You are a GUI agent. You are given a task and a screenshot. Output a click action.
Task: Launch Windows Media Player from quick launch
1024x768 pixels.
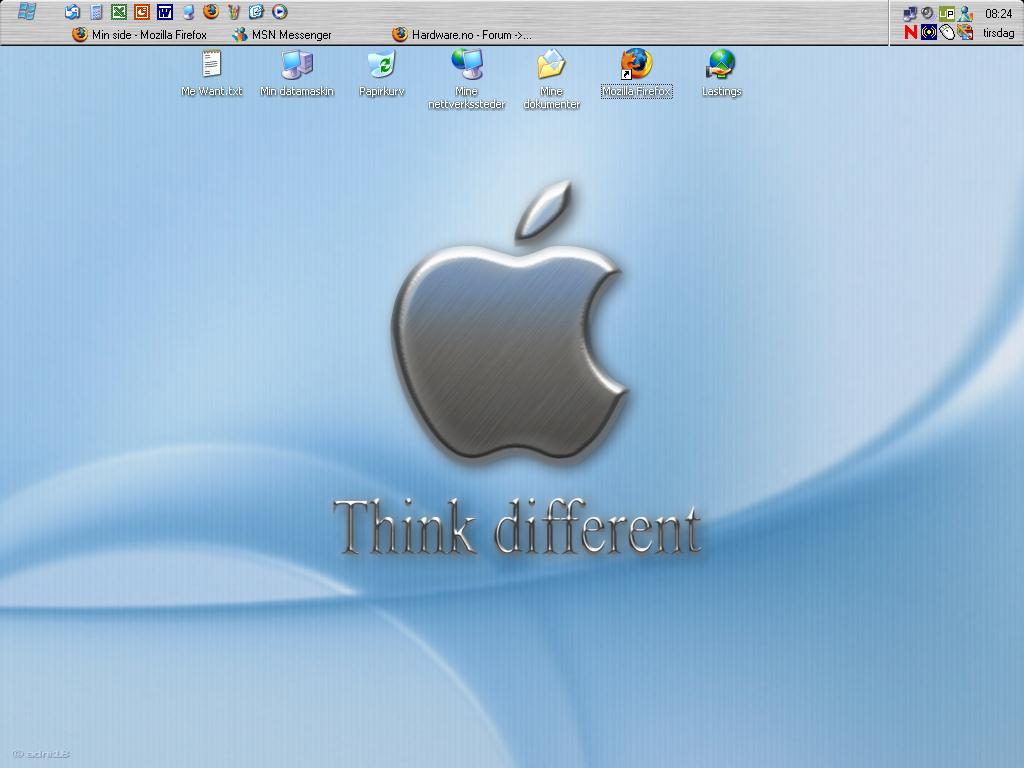[x=280, y=12]
